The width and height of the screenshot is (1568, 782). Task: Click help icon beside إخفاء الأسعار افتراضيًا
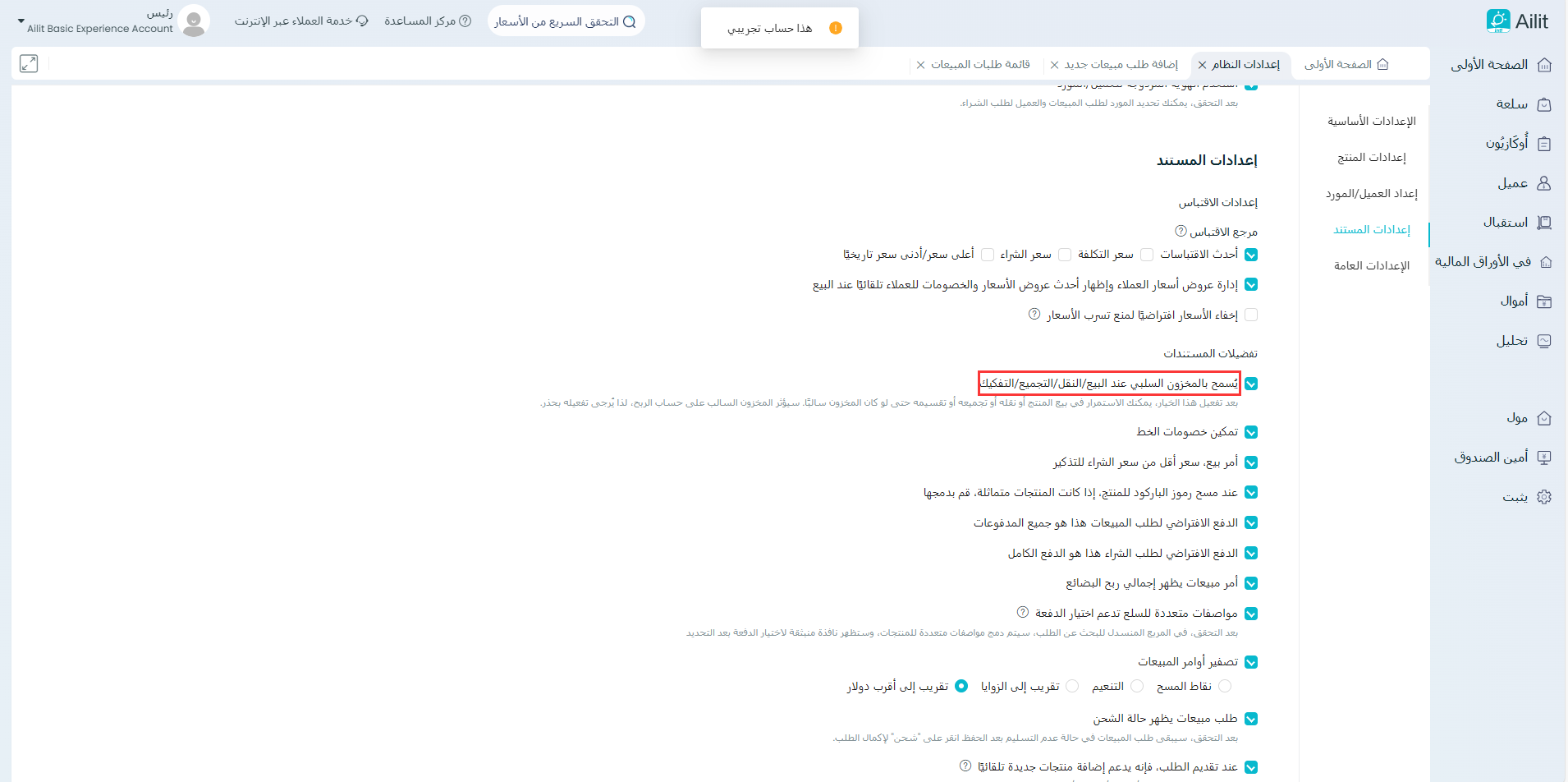pyautogui.click(x=1034, y=314)
